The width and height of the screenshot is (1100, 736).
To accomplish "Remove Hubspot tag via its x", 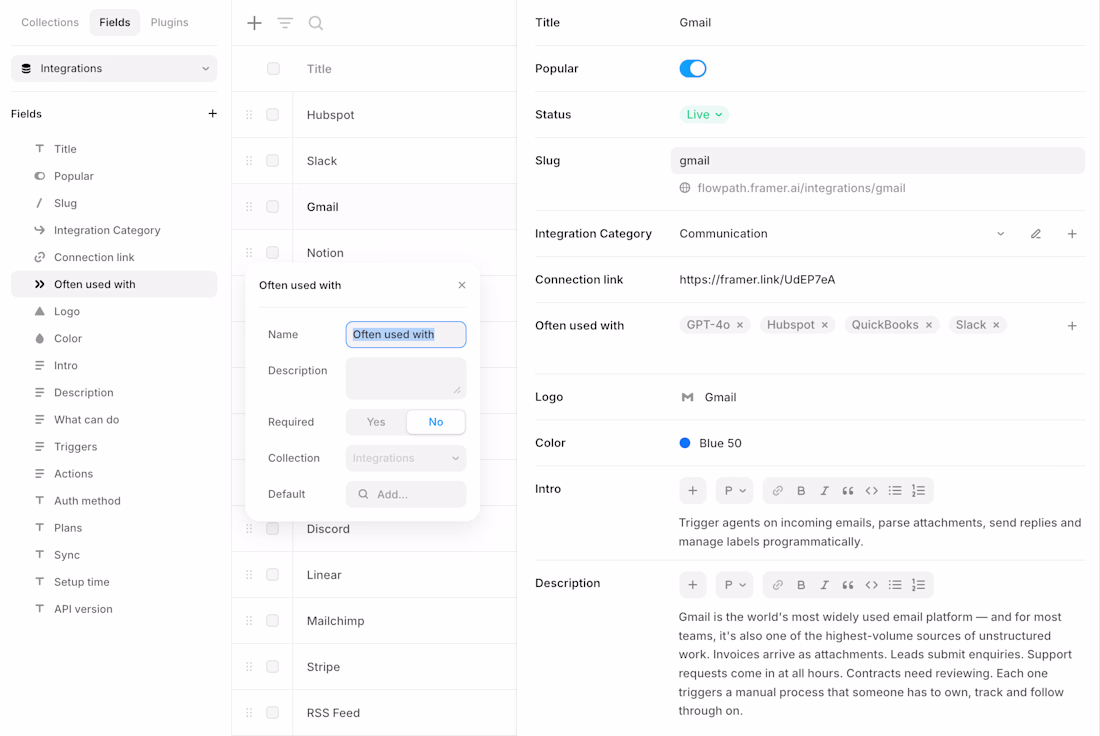I will tap(825, 325).
